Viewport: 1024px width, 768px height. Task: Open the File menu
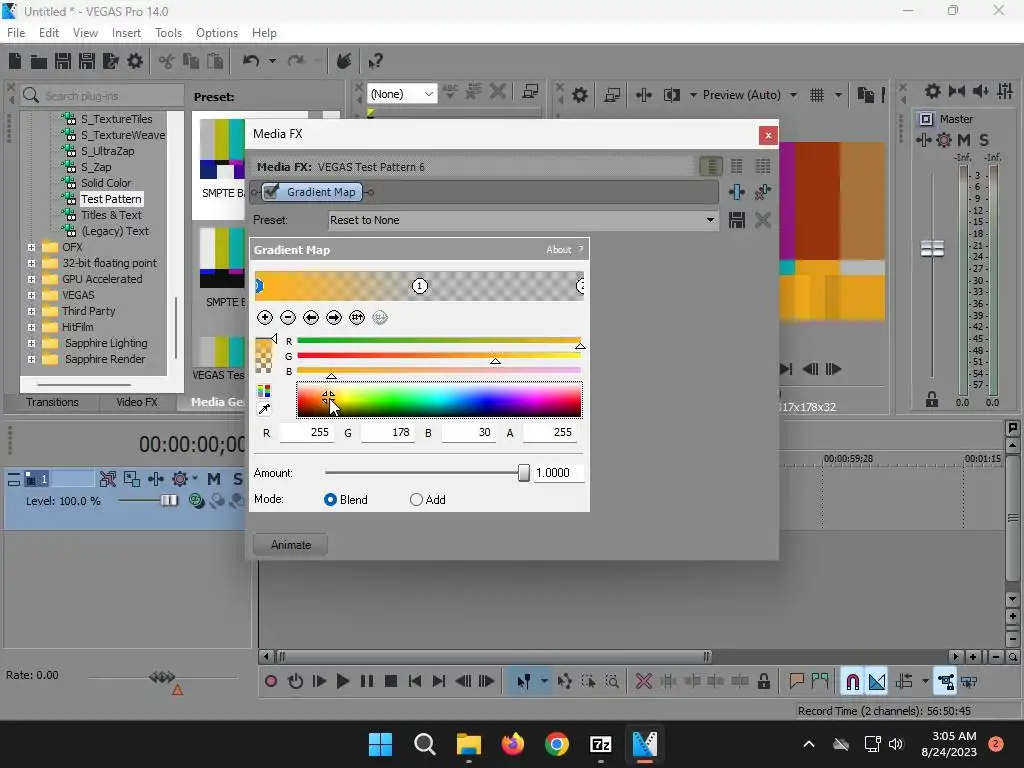point(16,33)
